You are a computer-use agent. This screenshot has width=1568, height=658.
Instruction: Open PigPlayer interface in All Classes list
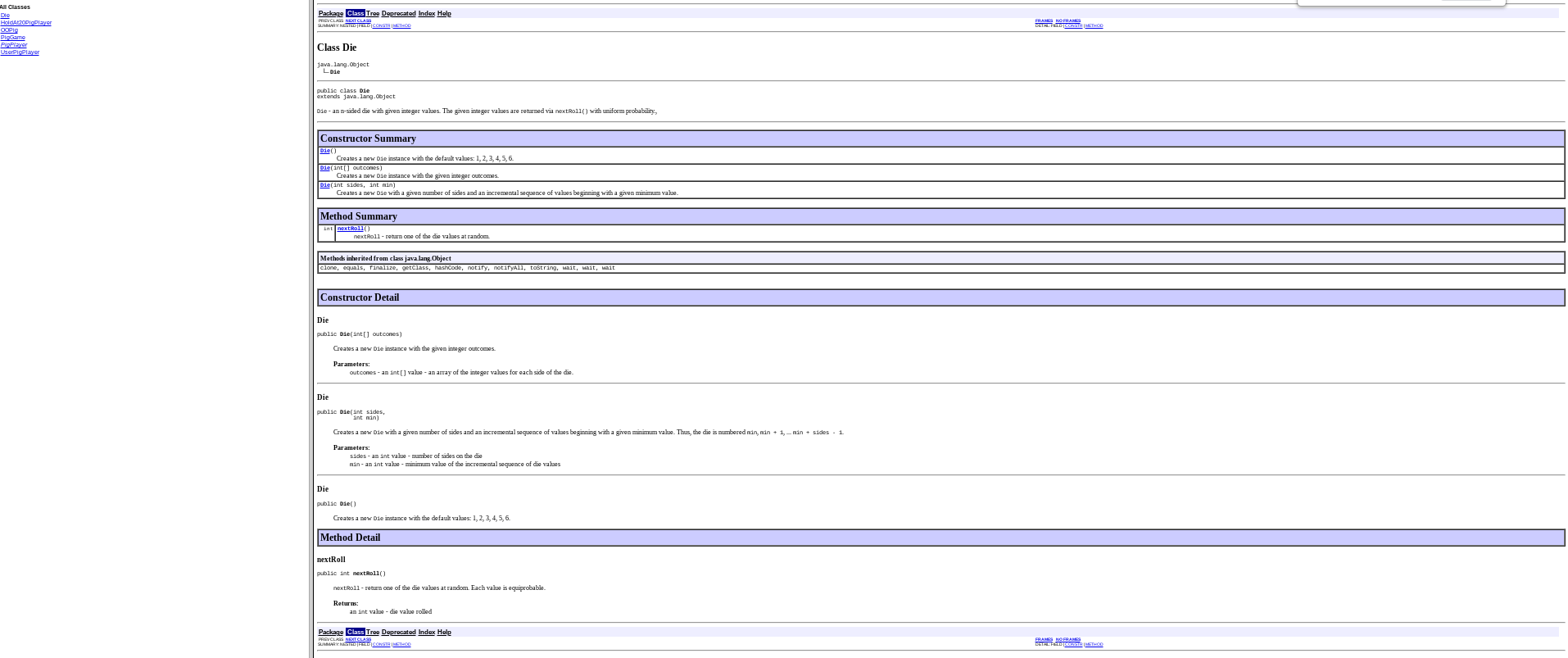14,44
